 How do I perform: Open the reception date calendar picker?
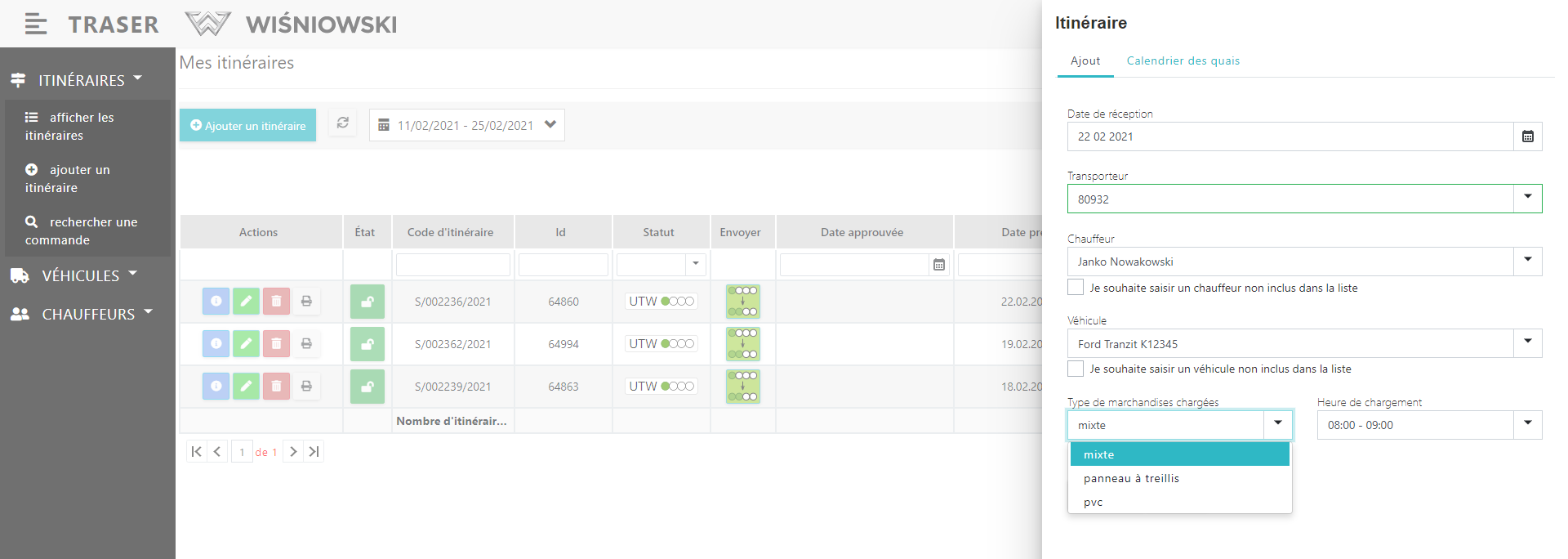[x=1527, y=136]
